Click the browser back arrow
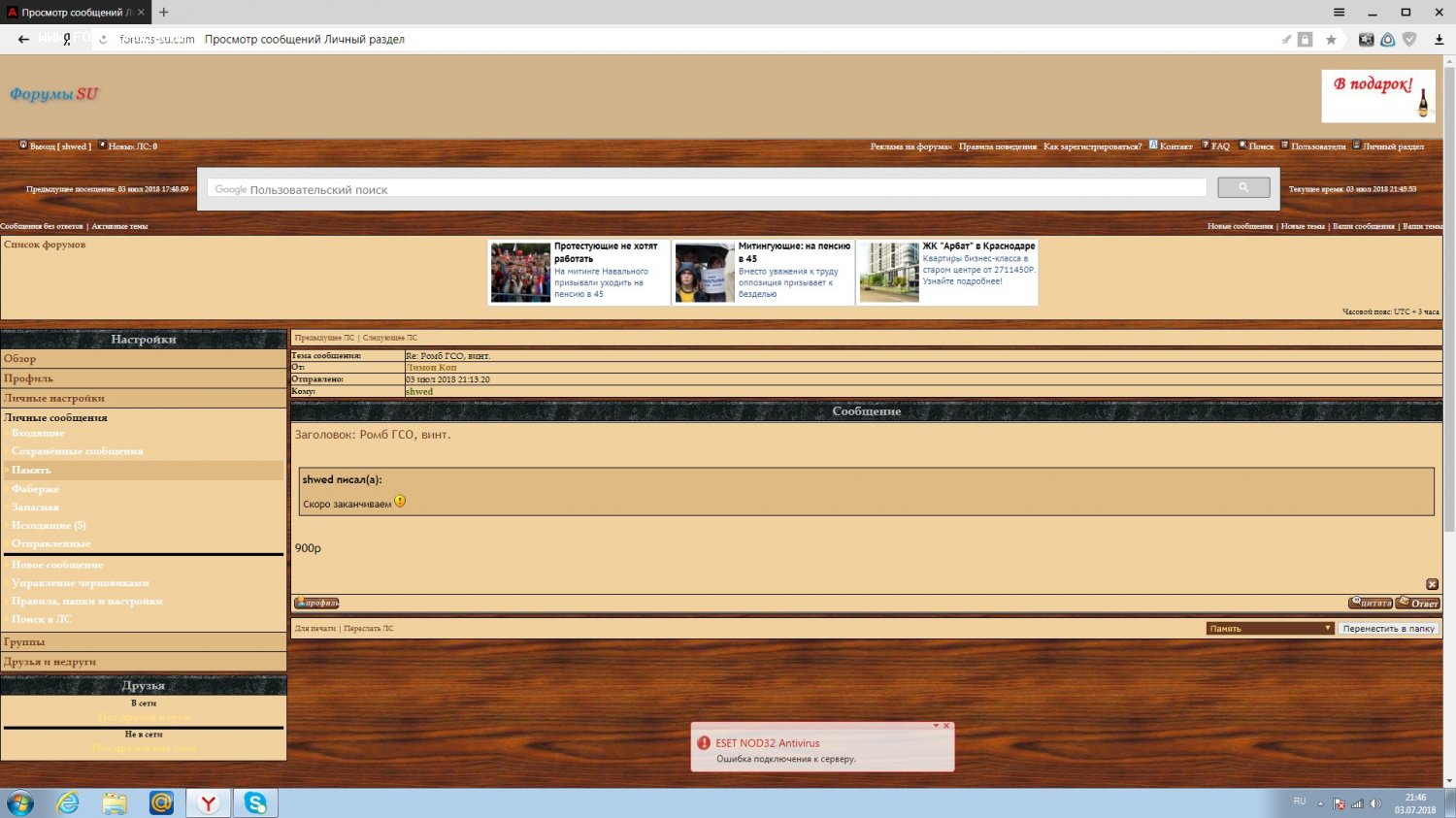The width and height of the screenshot is (1456, 818). (x=23, y=40)
